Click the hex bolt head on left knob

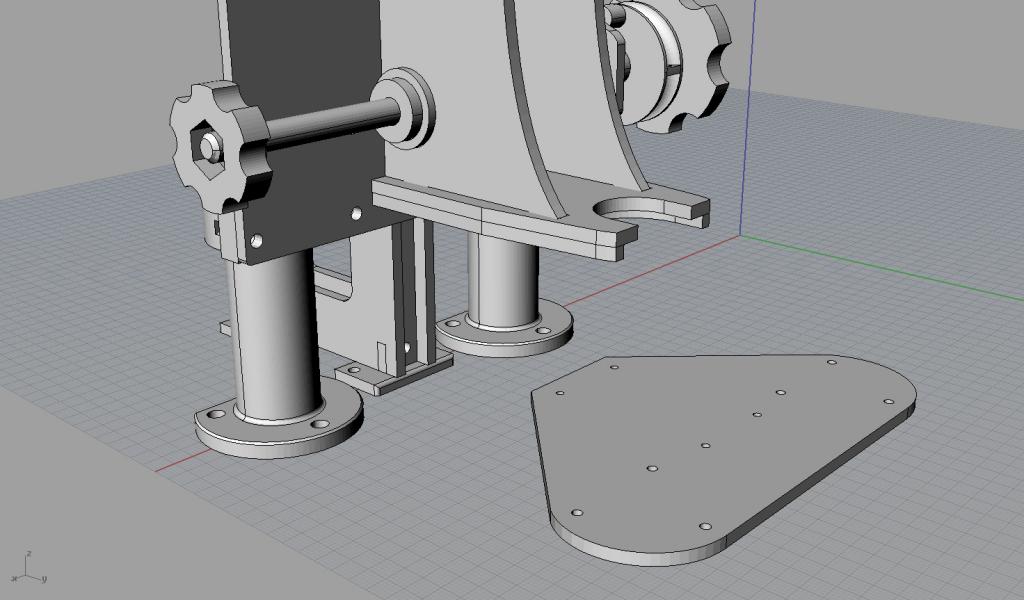coord(208,147)
